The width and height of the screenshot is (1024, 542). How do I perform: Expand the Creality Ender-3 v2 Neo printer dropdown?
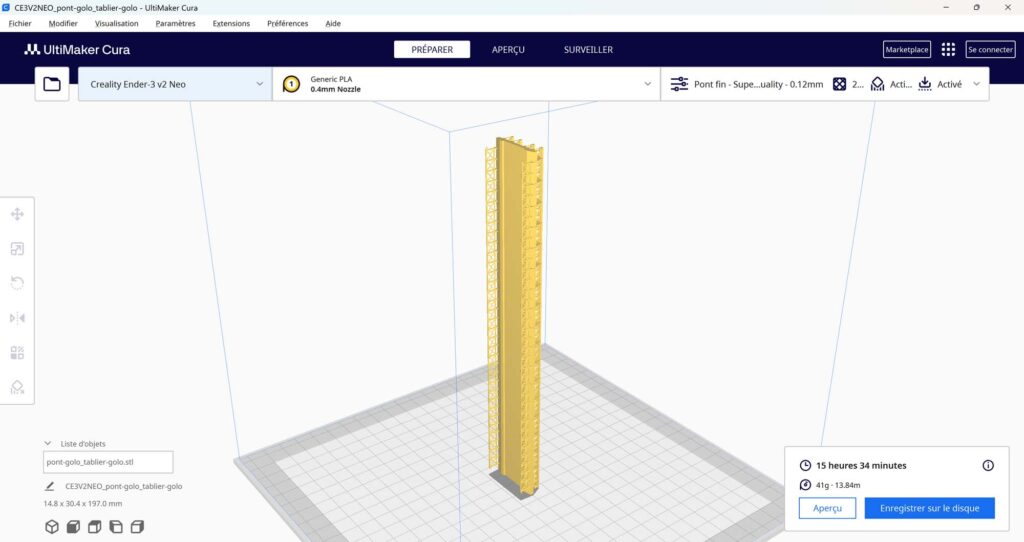(x=174, y=85)
